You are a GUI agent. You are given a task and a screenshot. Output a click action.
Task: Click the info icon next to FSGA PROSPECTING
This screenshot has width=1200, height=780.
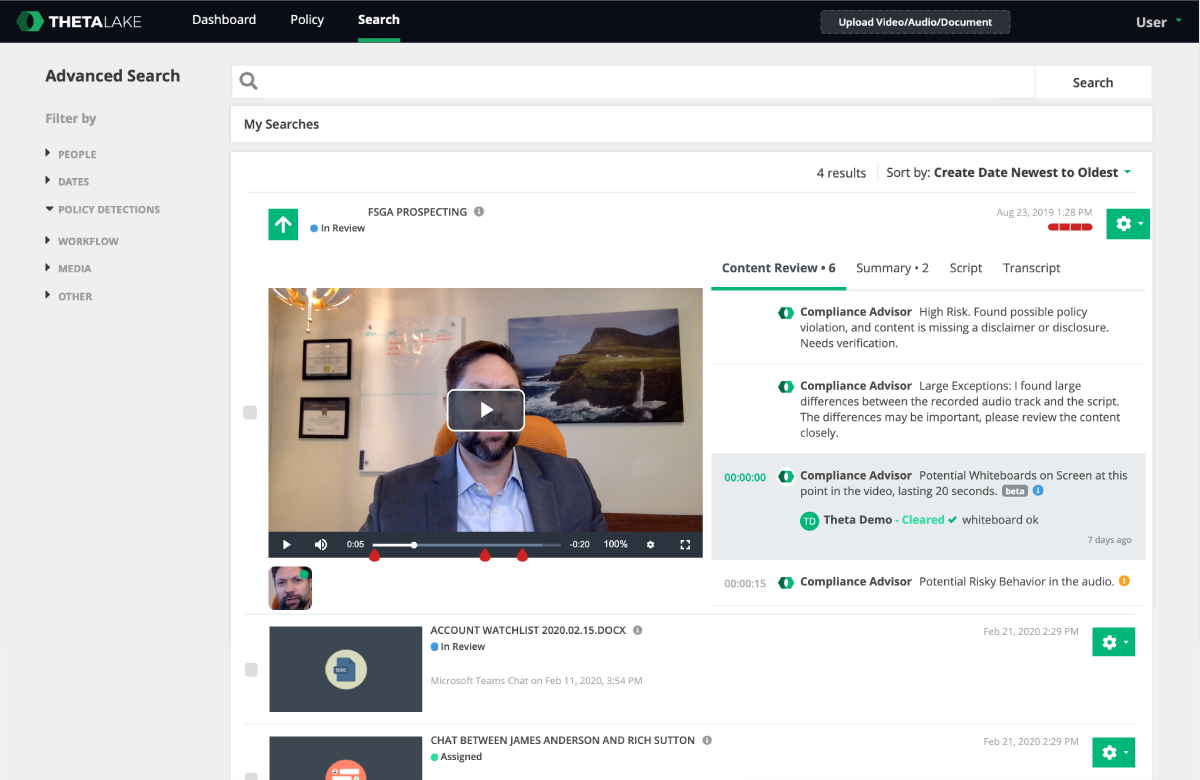(x=479, y=212)
